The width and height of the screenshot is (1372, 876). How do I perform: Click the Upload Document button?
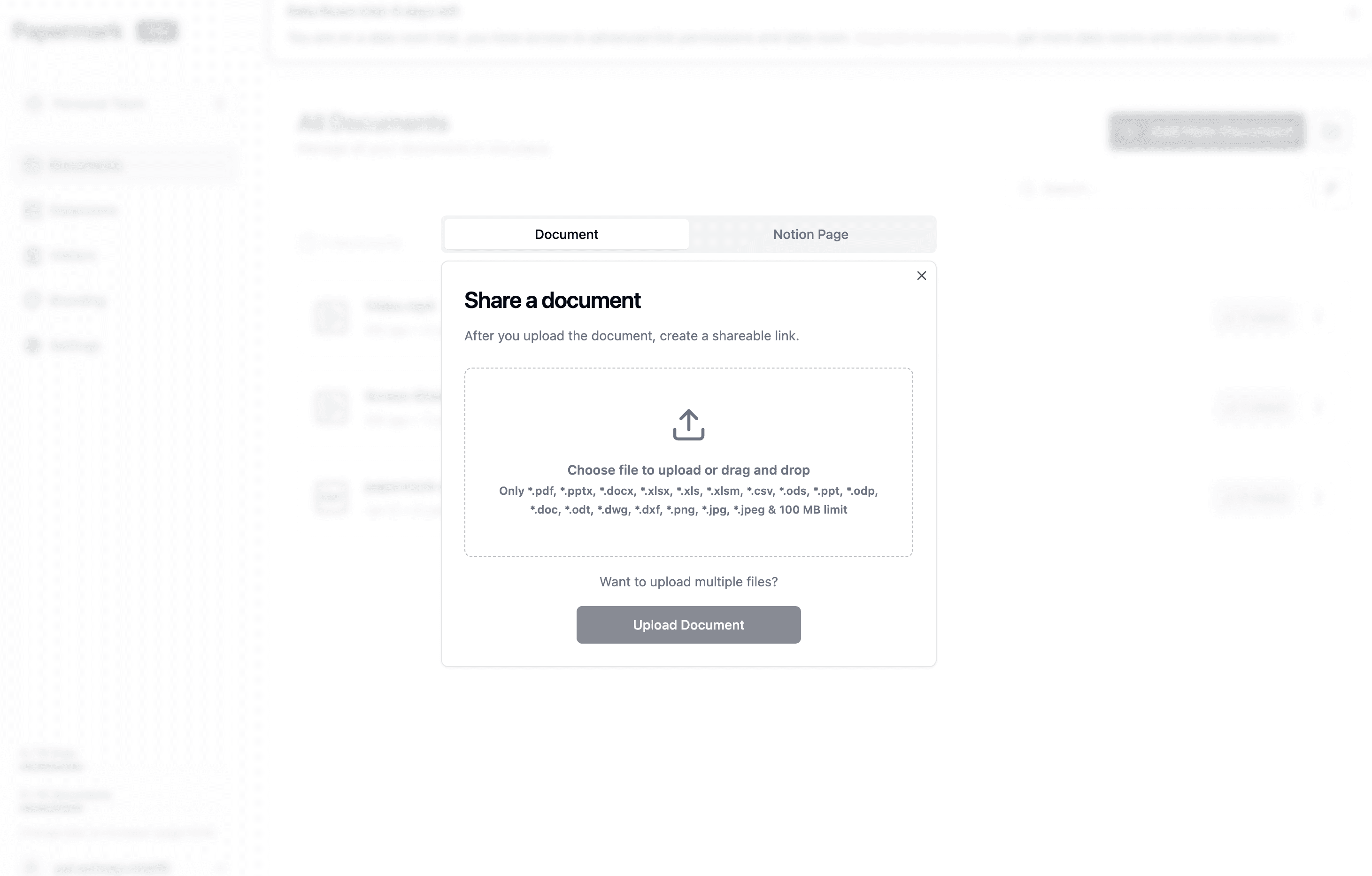tap(688, 624)
